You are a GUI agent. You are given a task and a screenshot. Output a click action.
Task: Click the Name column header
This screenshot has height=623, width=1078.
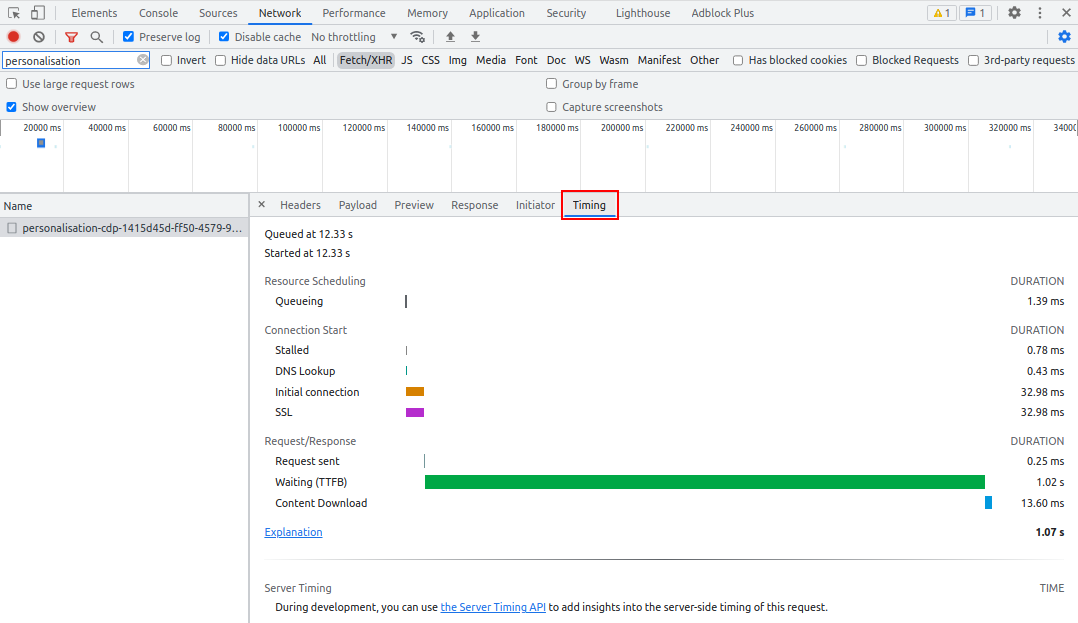(x=124, y=206)
